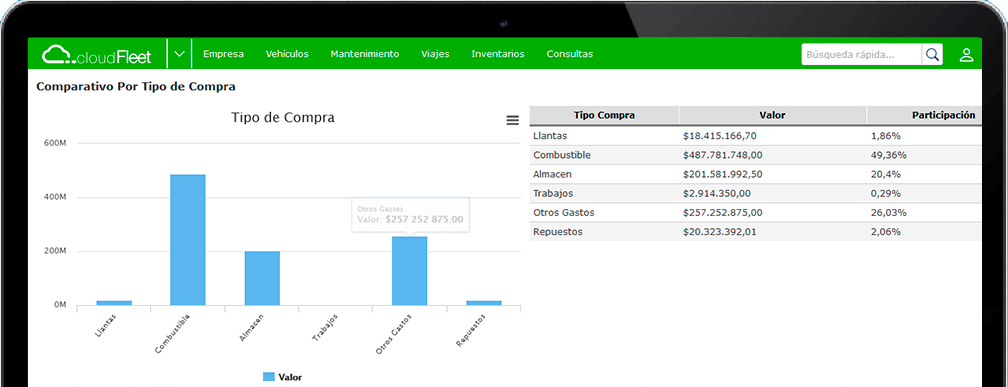
Task: Toggle the Valor legend series
Action: 283,377
